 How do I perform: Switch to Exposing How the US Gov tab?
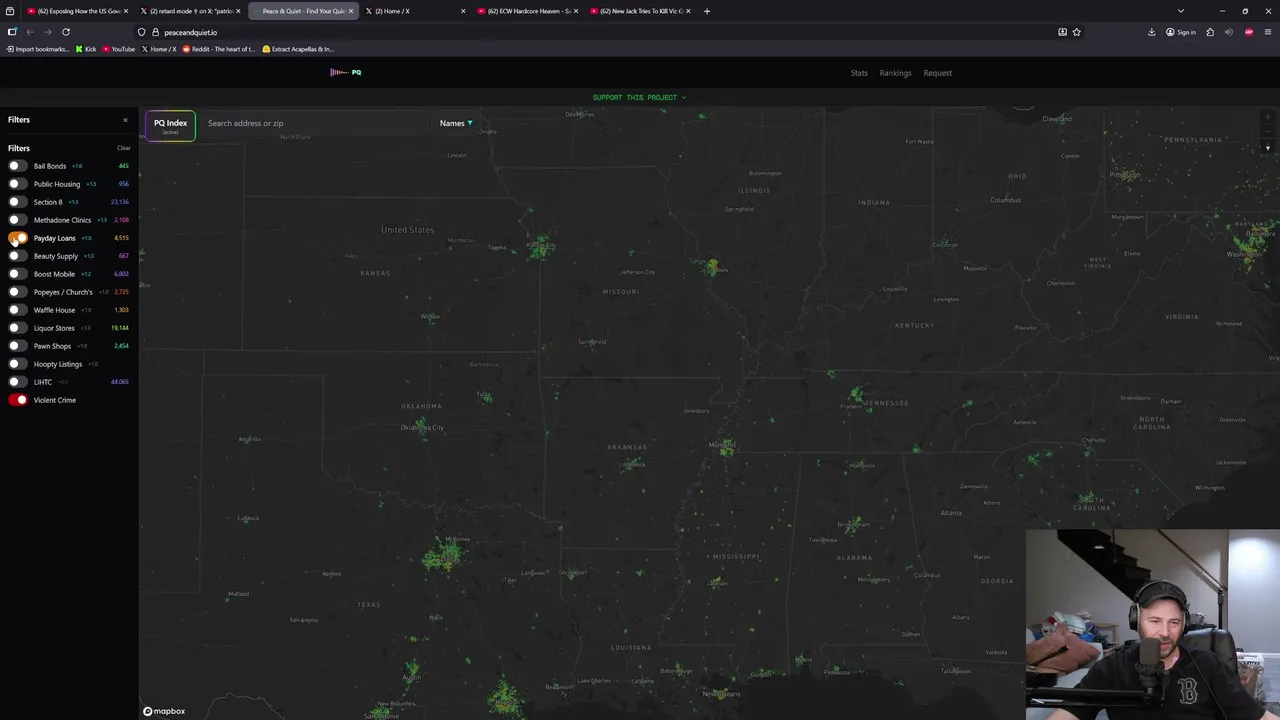[76, 11]
